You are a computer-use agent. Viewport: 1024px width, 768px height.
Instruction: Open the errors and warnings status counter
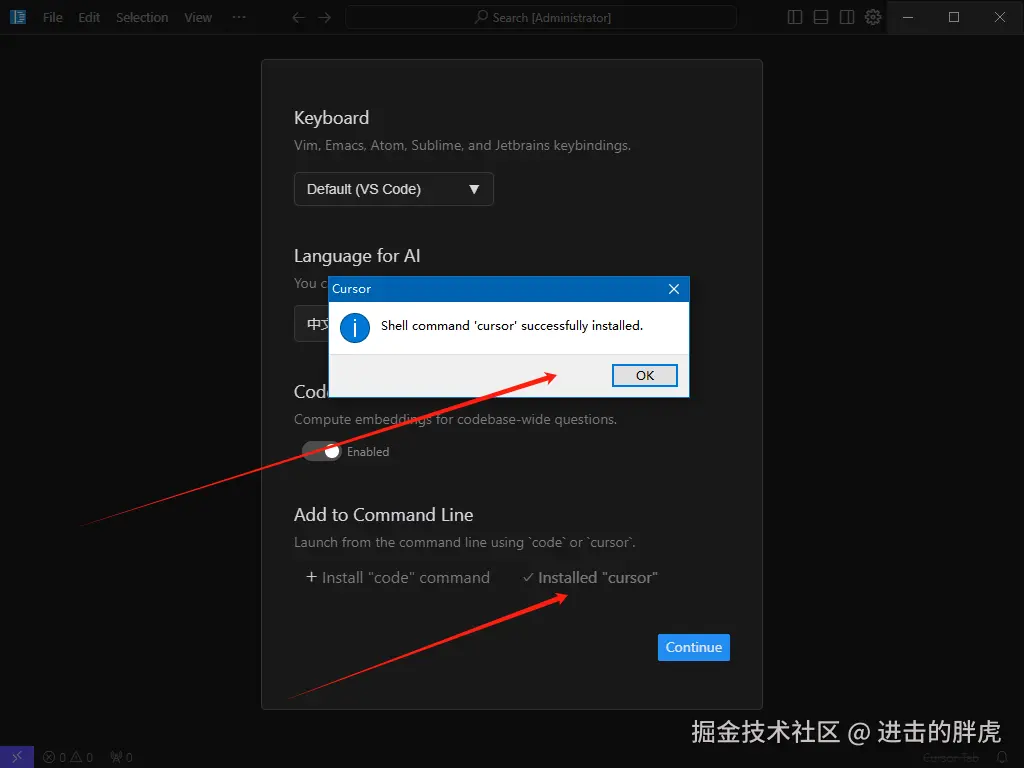(68, 758)
